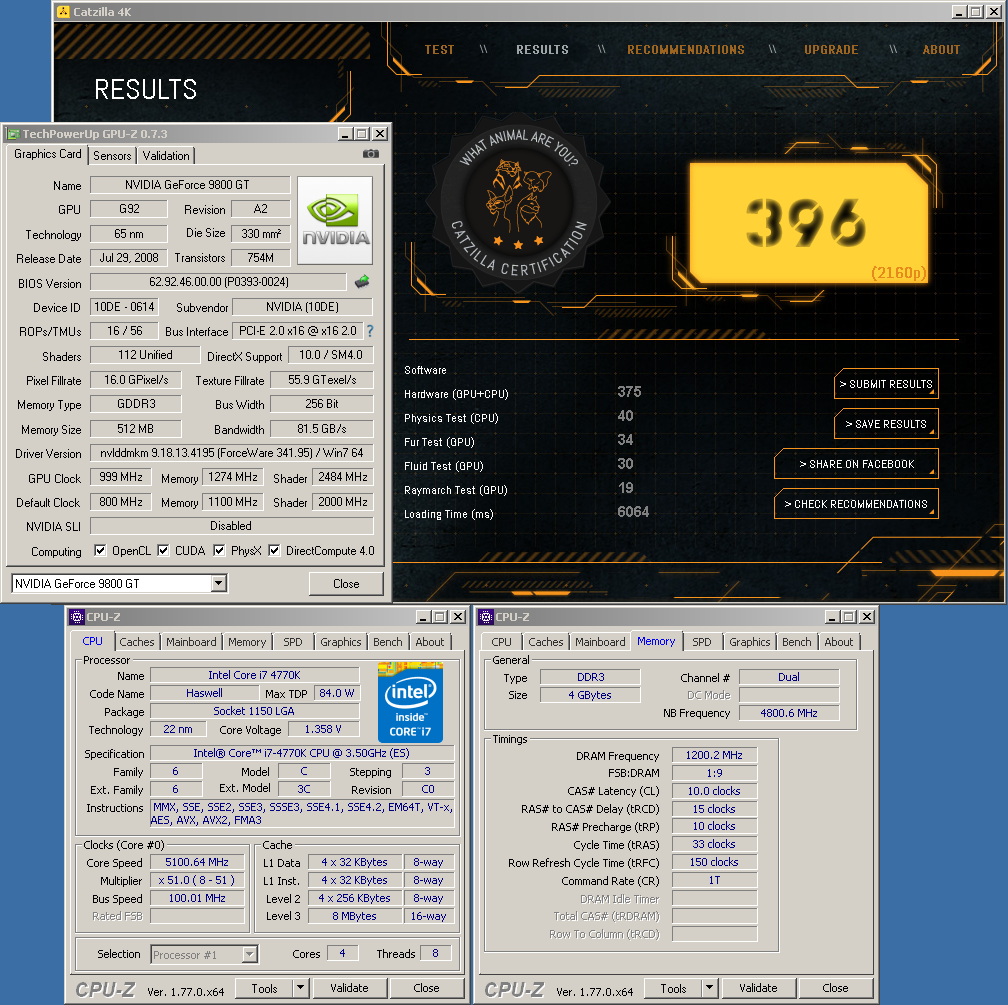Open the ABOUT section in Catzilla
The width and height of the screenshot is (1008, 1005).
tap(941, 50)
